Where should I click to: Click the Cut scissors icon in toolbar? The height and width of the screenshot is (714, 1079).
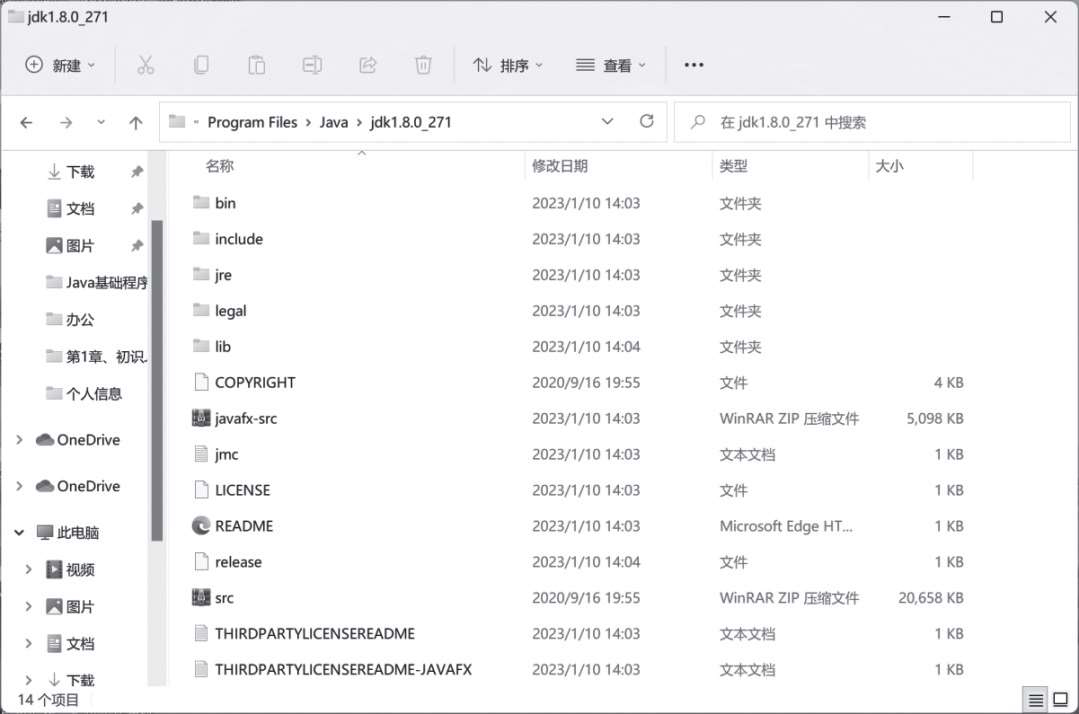(x=145, y=65)
